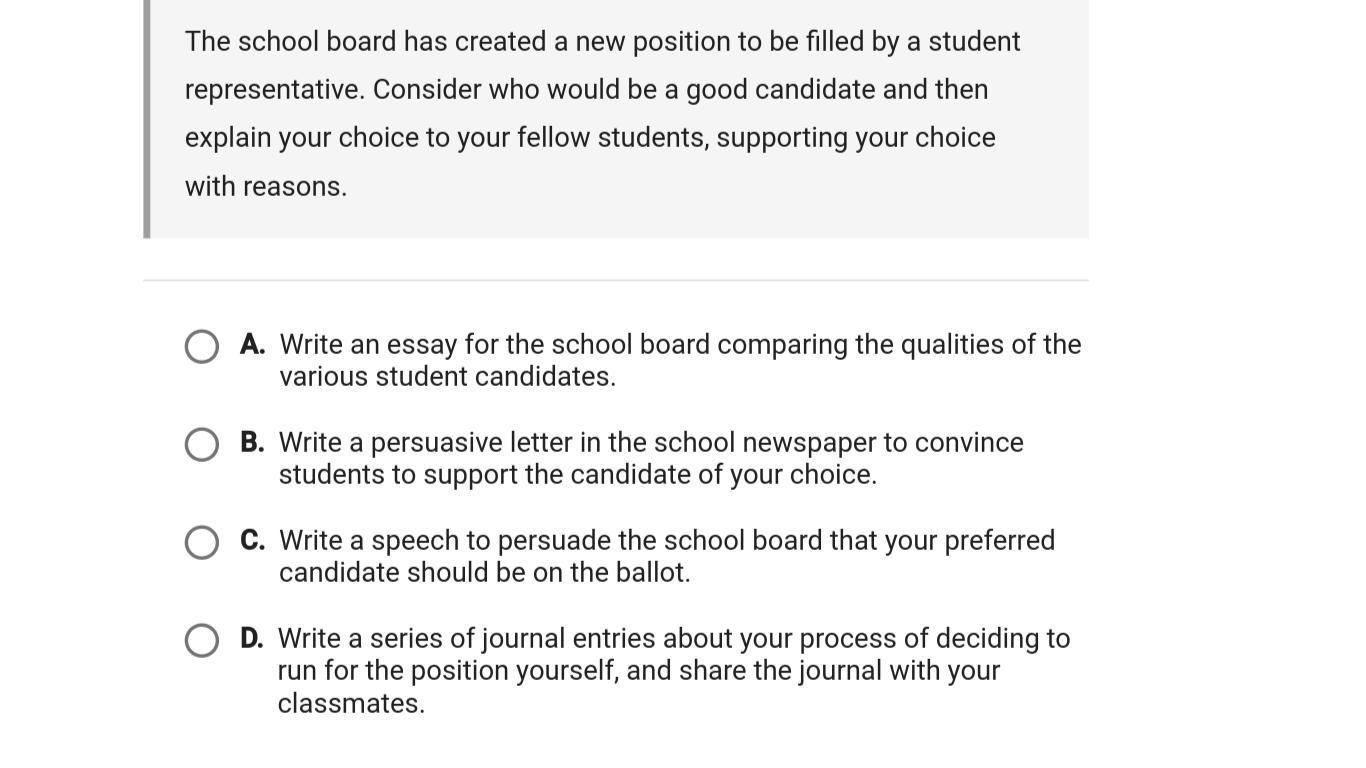Click the bold "D." letter label
Image resolution: width=1366 pixels, height=768 pixels.
252,639
